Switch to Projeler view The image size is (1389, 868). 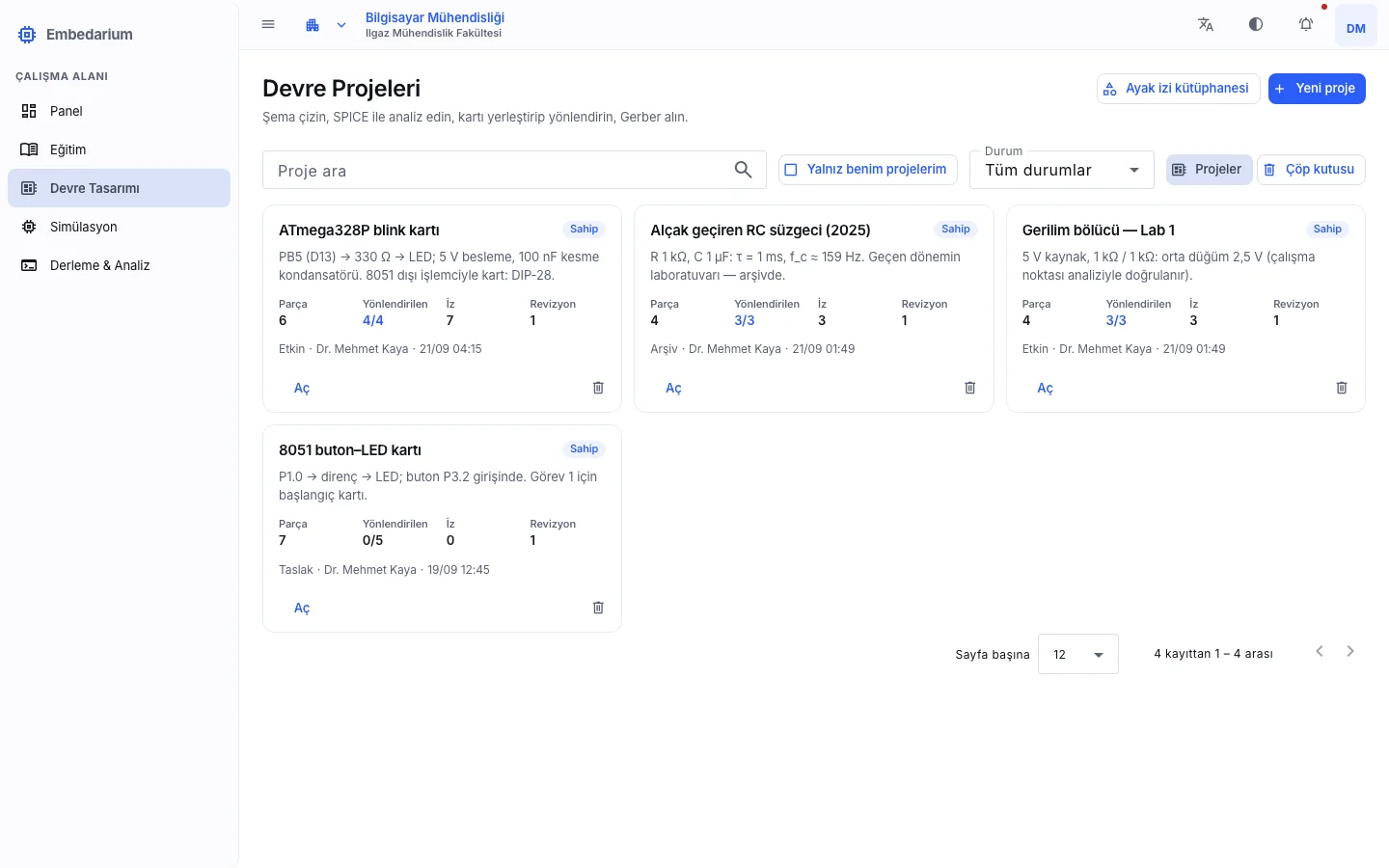click(1210, 170)
